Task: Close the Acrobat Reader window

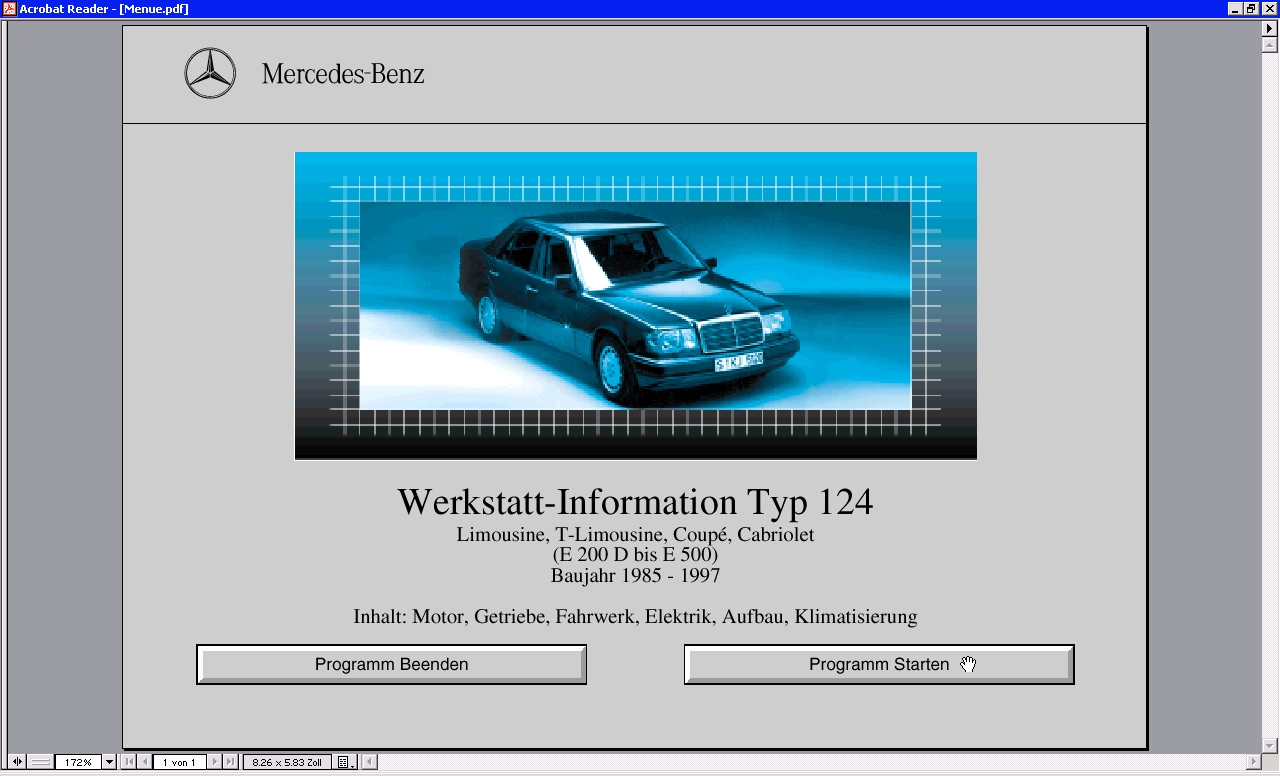Action: [1268, 9]
